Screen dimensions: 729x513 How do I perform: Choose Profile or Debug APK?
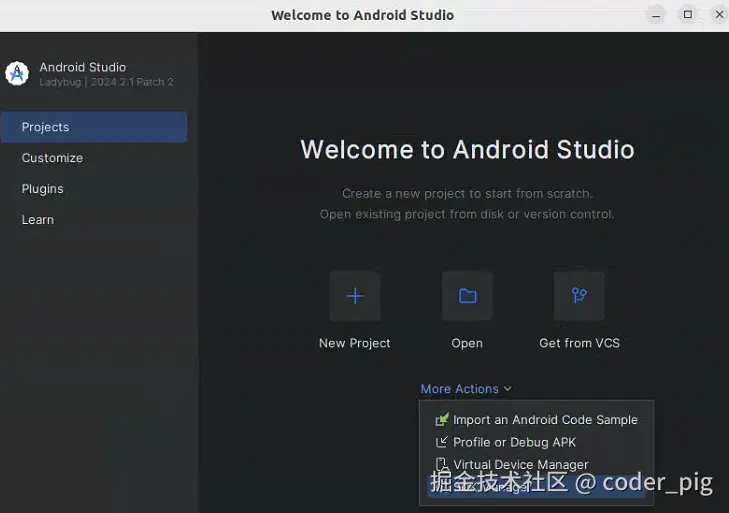click(537, 442)
